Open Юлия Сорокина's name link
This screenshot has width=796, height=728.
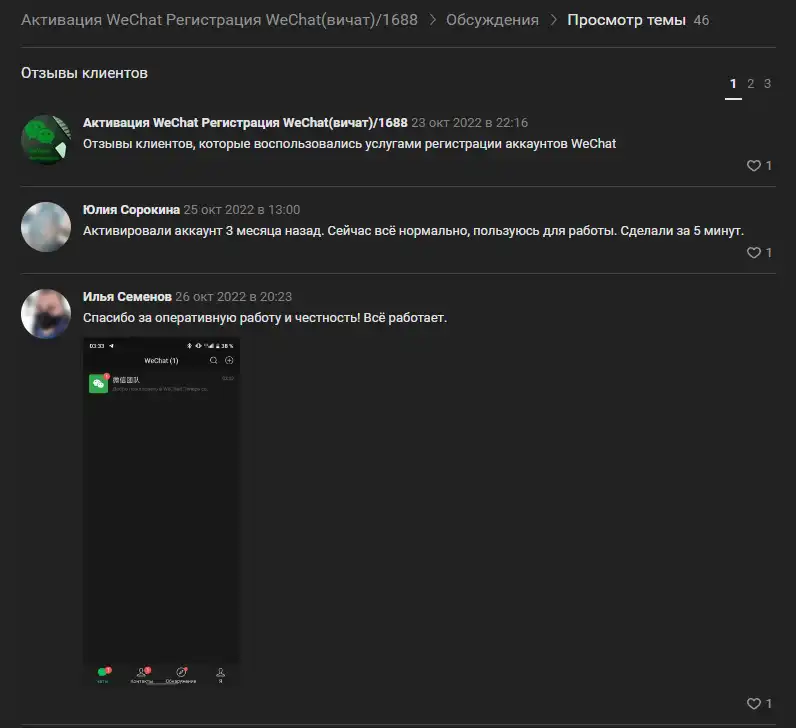pos(131,210)
